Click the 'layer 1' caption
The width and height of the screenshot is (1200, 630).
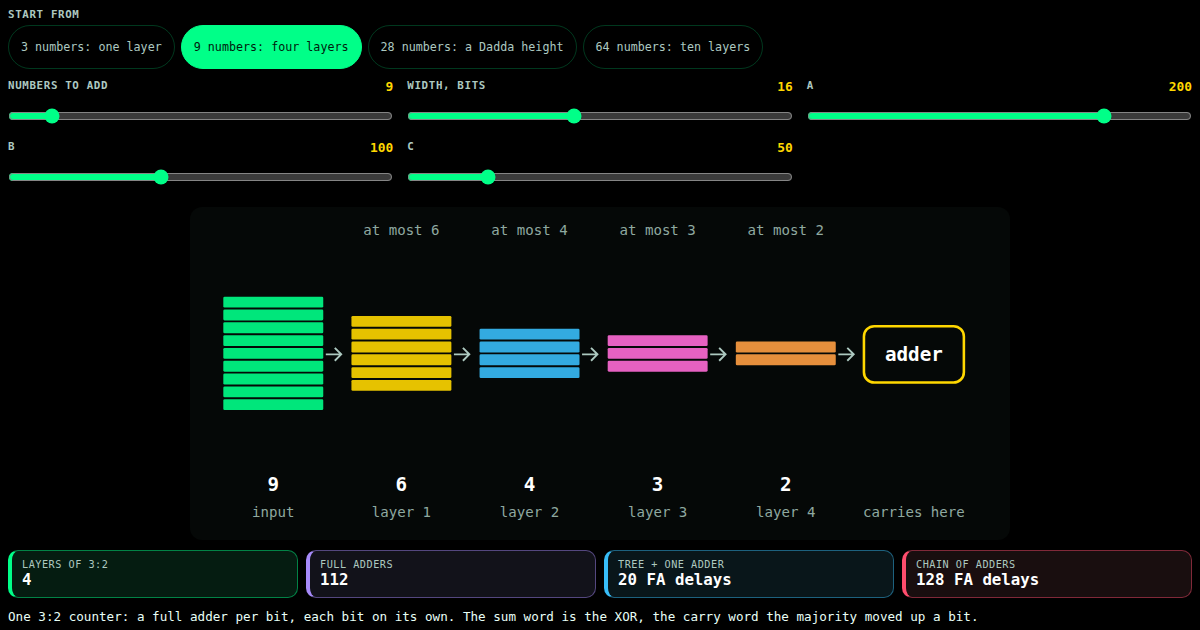(401, 512)
